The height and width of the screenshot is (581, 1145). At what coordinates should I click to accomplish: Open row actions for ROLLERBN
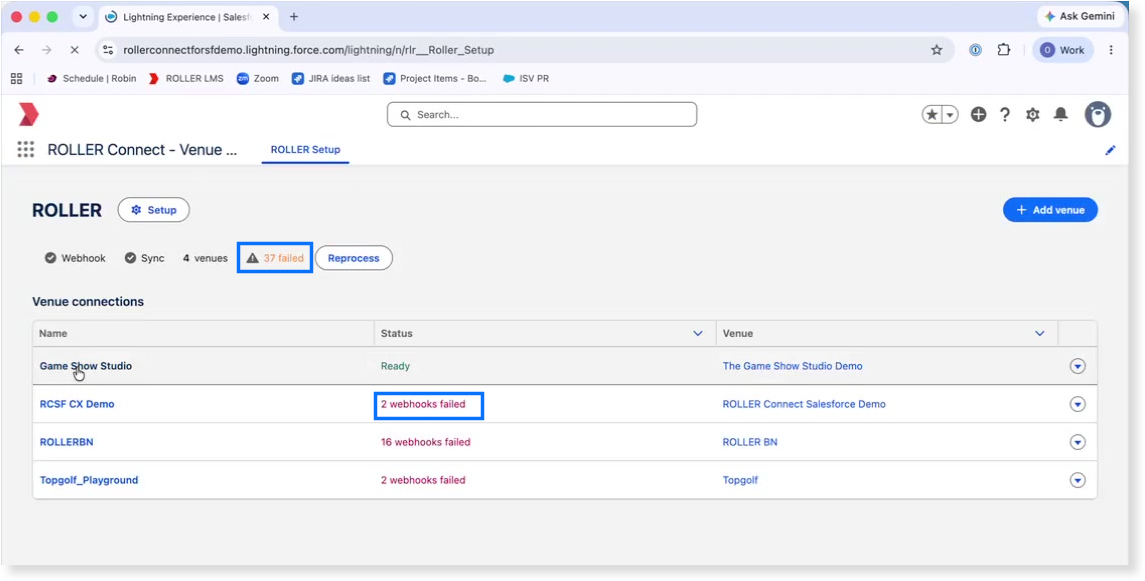coord(1077,442)
